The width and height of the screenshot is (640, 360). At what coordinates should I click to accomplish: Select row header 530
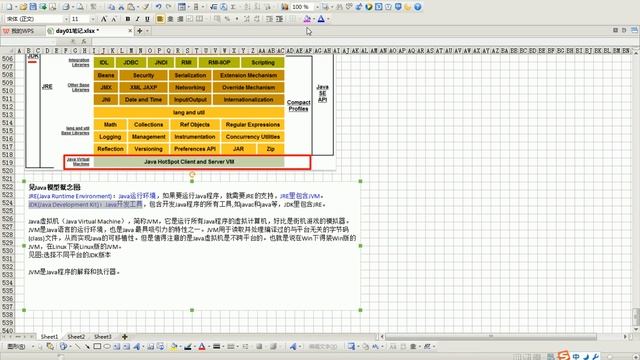pos(7,251)
